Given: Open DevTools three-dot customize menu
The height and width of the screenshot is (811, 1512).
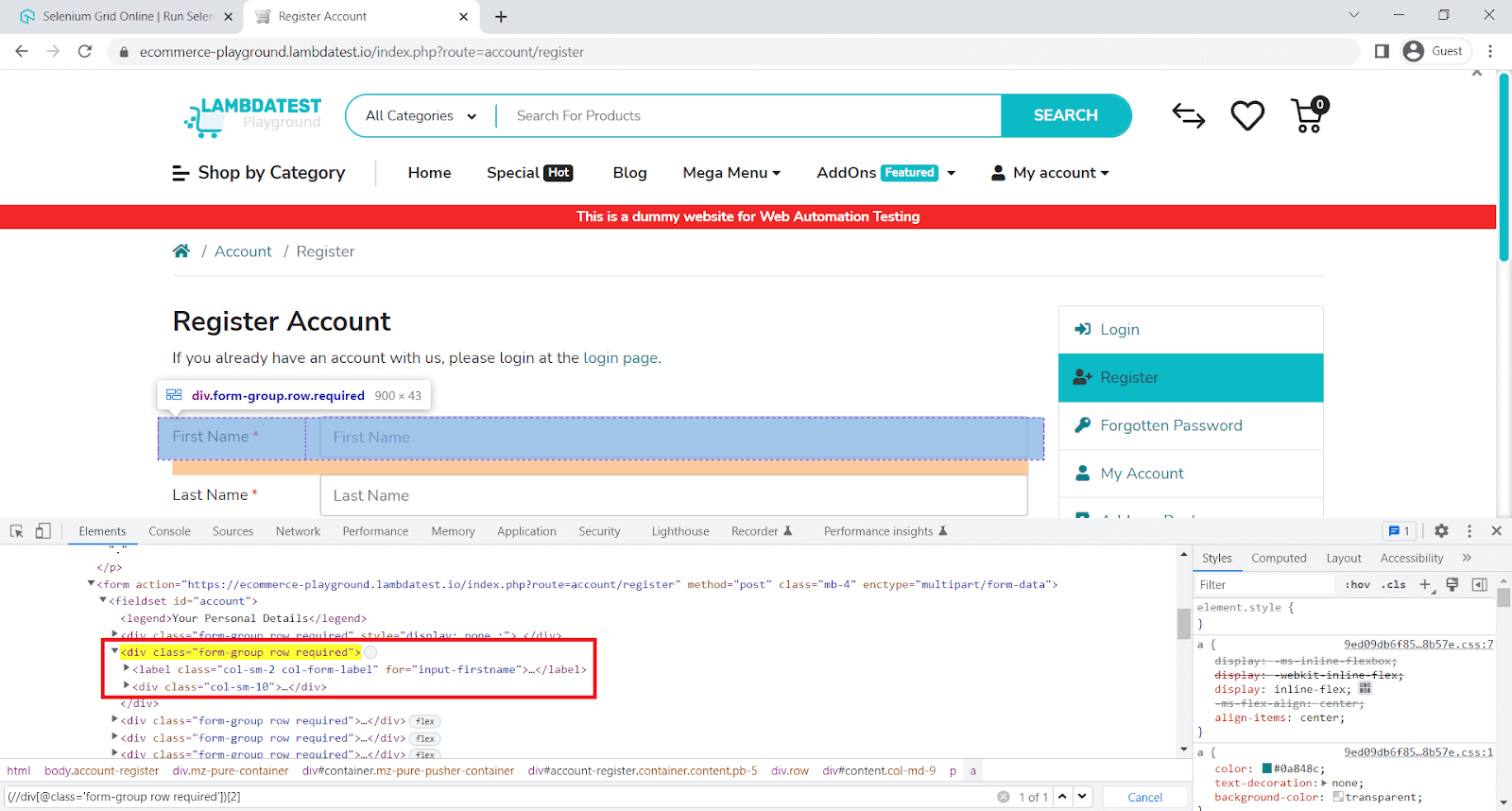Looking at the screenshot, I should [1469, 531].
